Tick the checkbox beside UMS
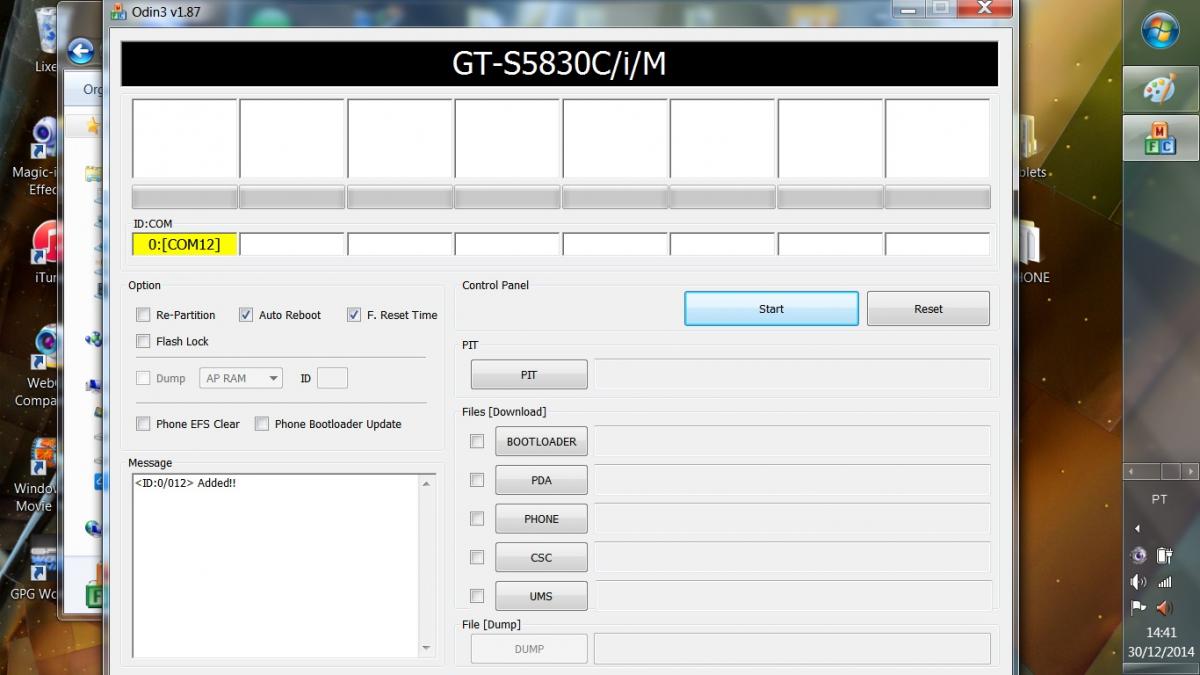 point(477,596)
